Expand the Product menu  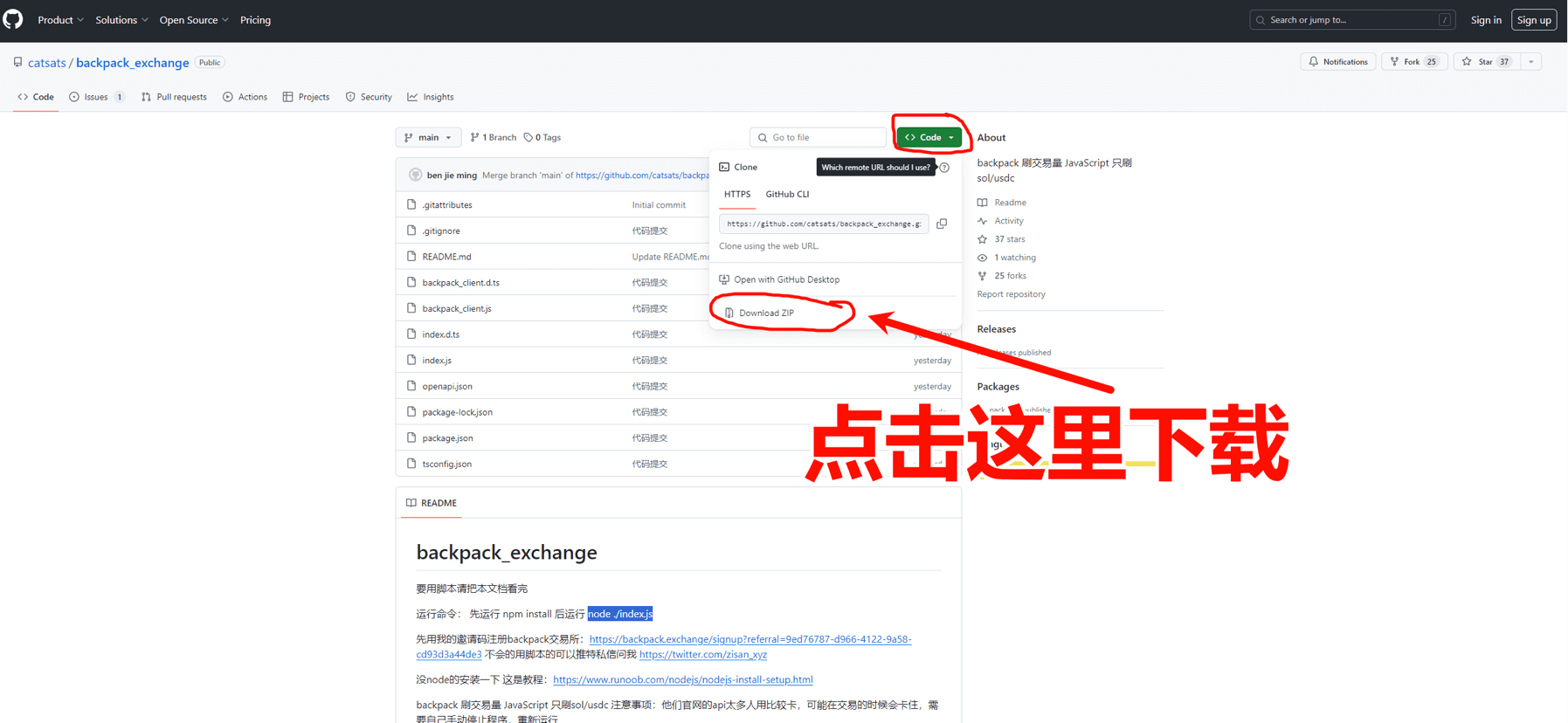pyautogui.click(x=60, y=20)
